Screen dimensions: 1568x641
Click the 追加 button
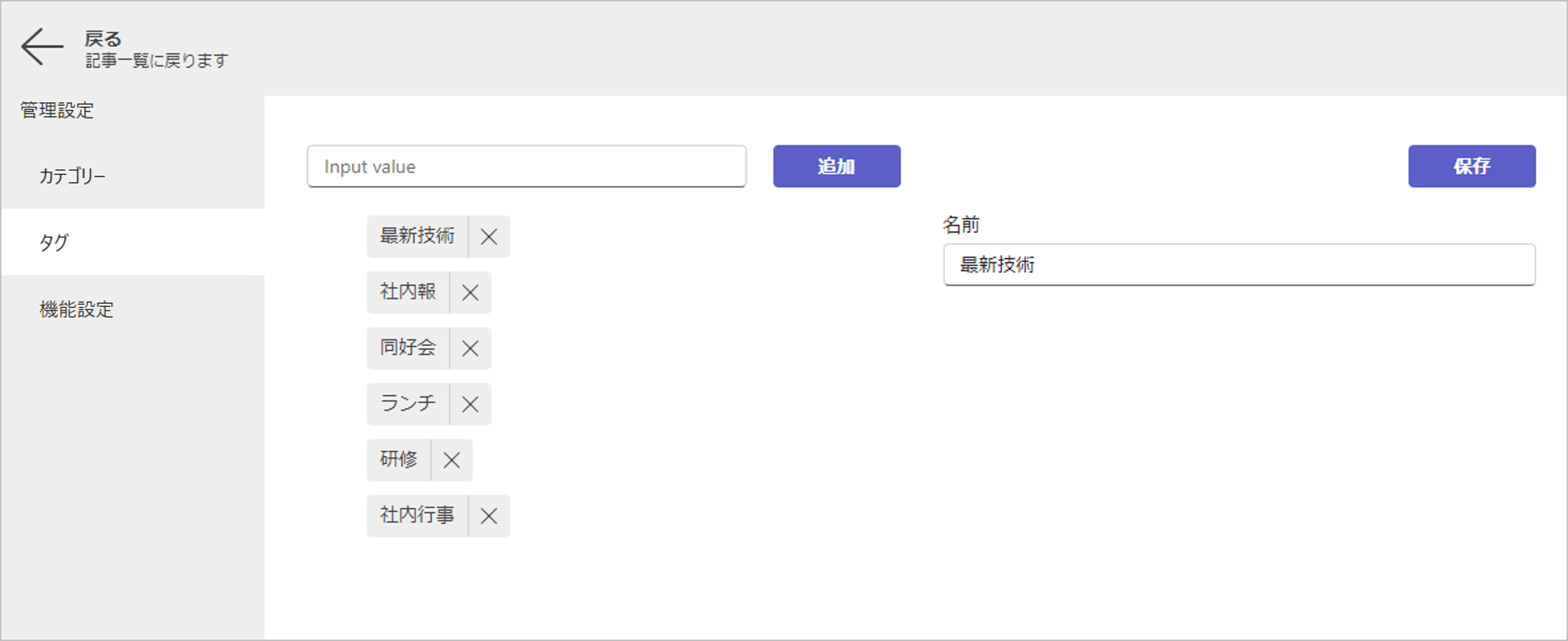(836, 166)
